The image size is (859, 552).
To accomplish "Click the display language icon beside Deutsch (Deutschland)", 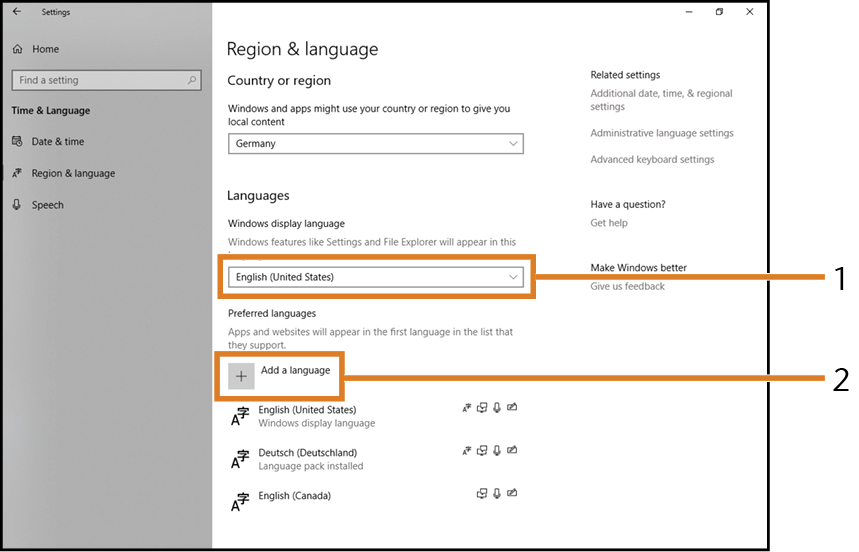I will (466, 451).
